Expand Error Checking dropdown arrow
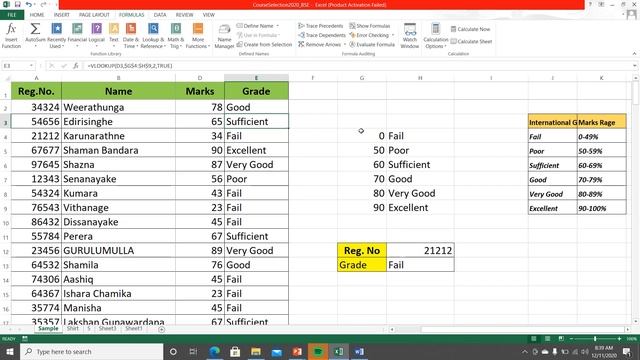Screen dimensions: 640x360 pos(393,35)
